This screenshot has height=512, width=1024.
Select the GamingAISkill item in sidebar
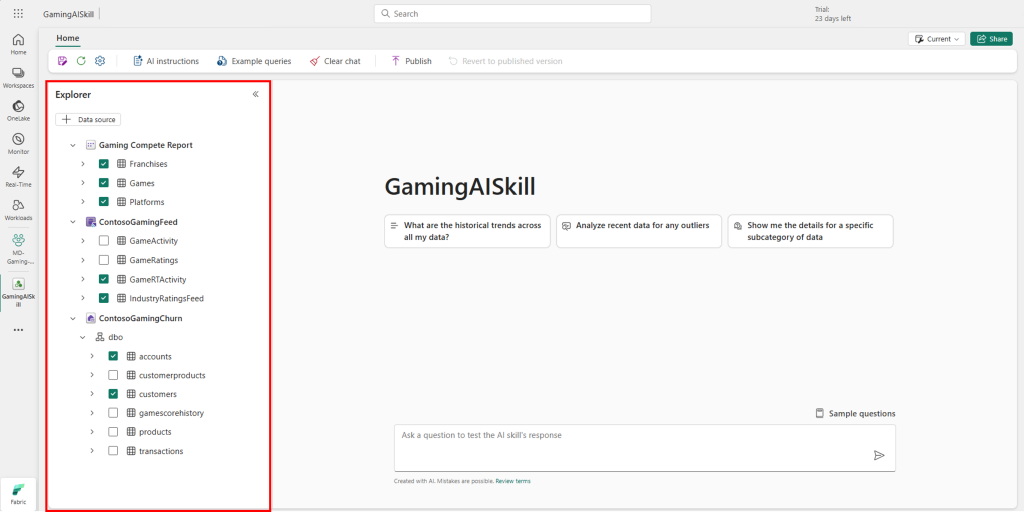[18, 293]
